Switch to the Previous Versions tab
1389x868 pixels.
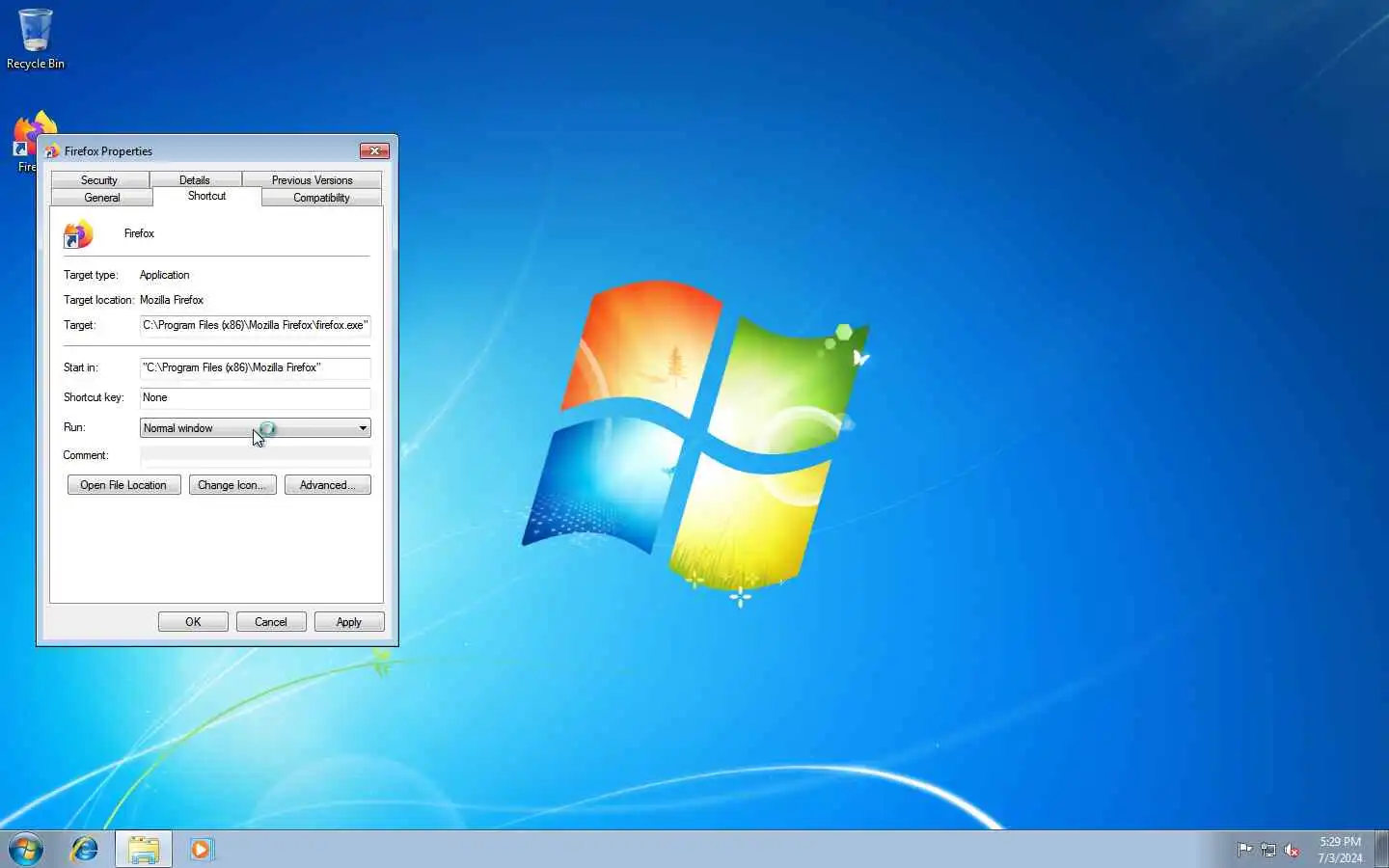point(313,180)
